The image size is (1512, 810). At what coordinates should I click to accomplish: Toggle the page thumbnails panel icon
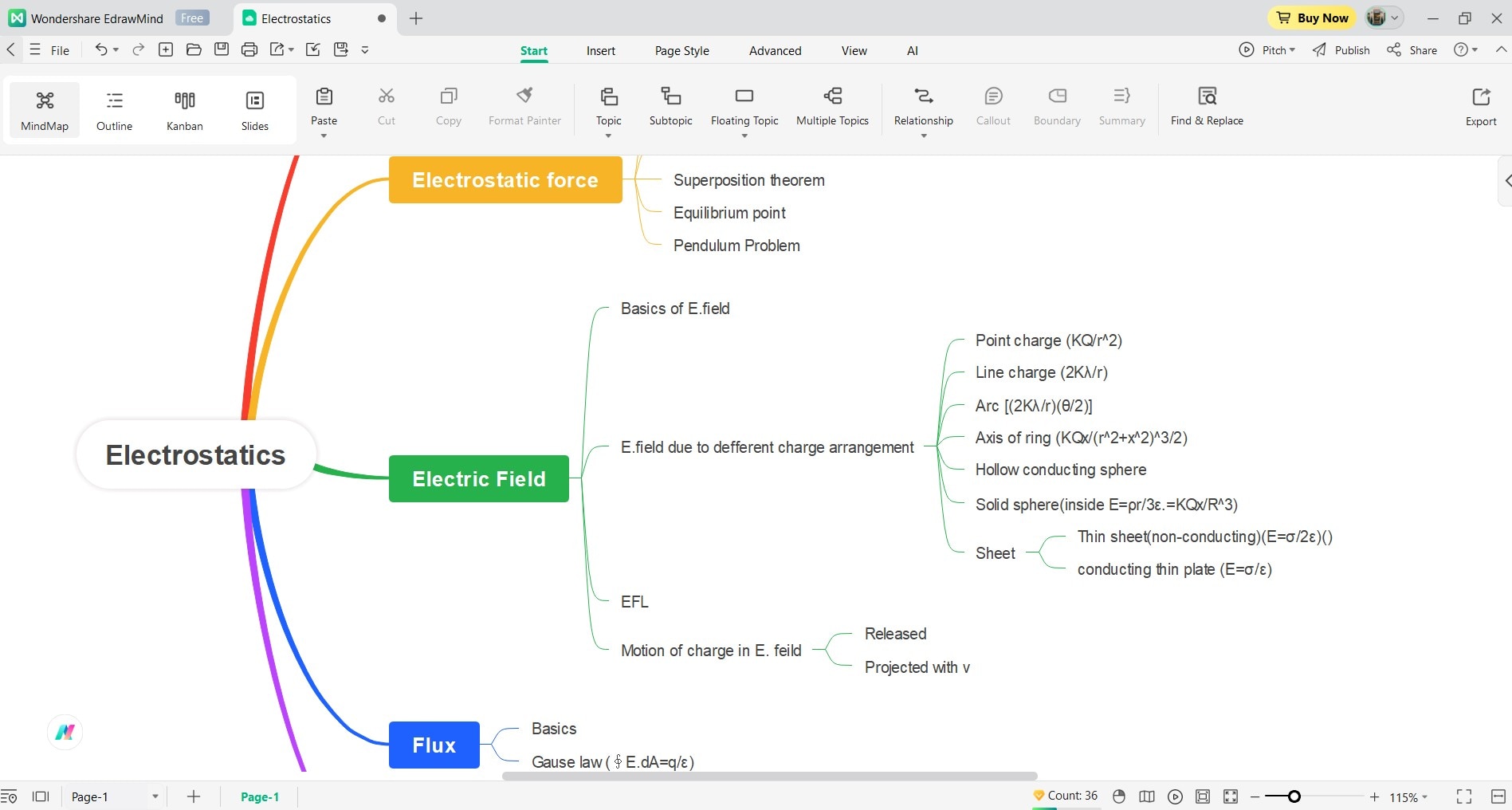click(x=41, y=796)
